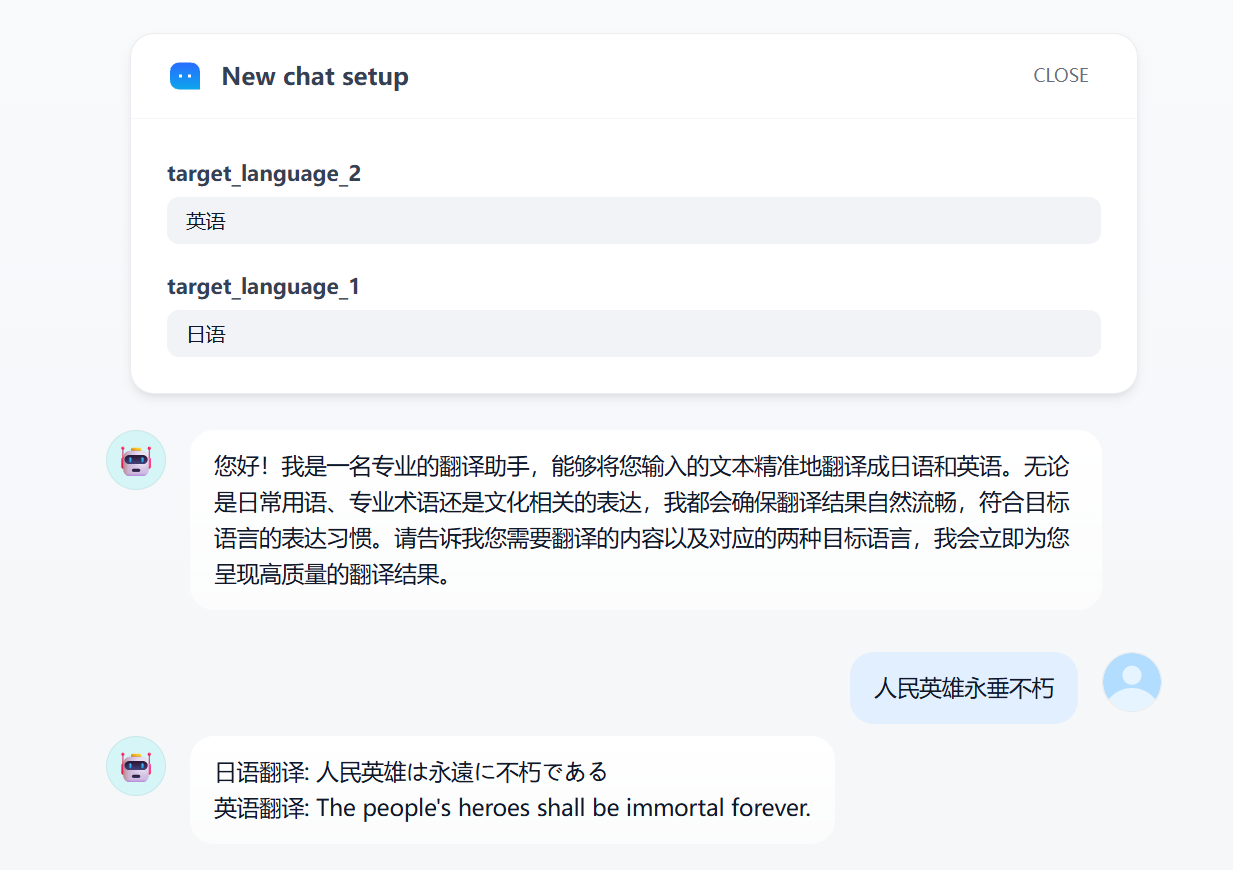Click the "New chat setup" title text

point(315,77)
